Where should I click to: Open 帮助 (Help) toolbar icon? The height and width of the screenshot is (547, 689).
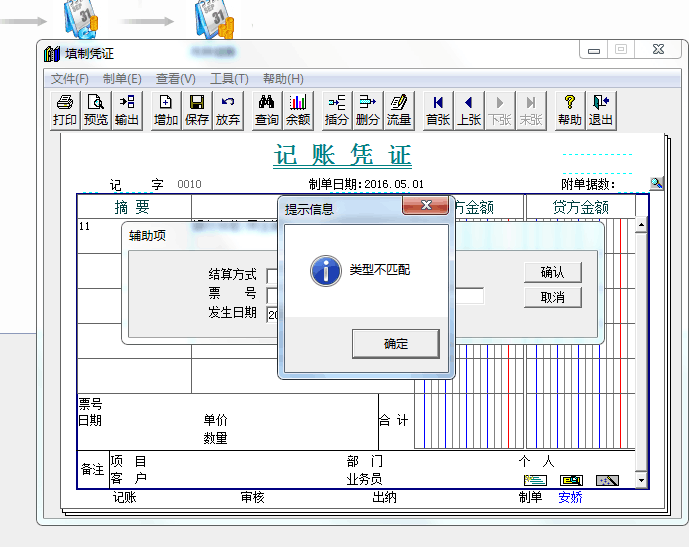pyautogui.click(x=570, y=110)
